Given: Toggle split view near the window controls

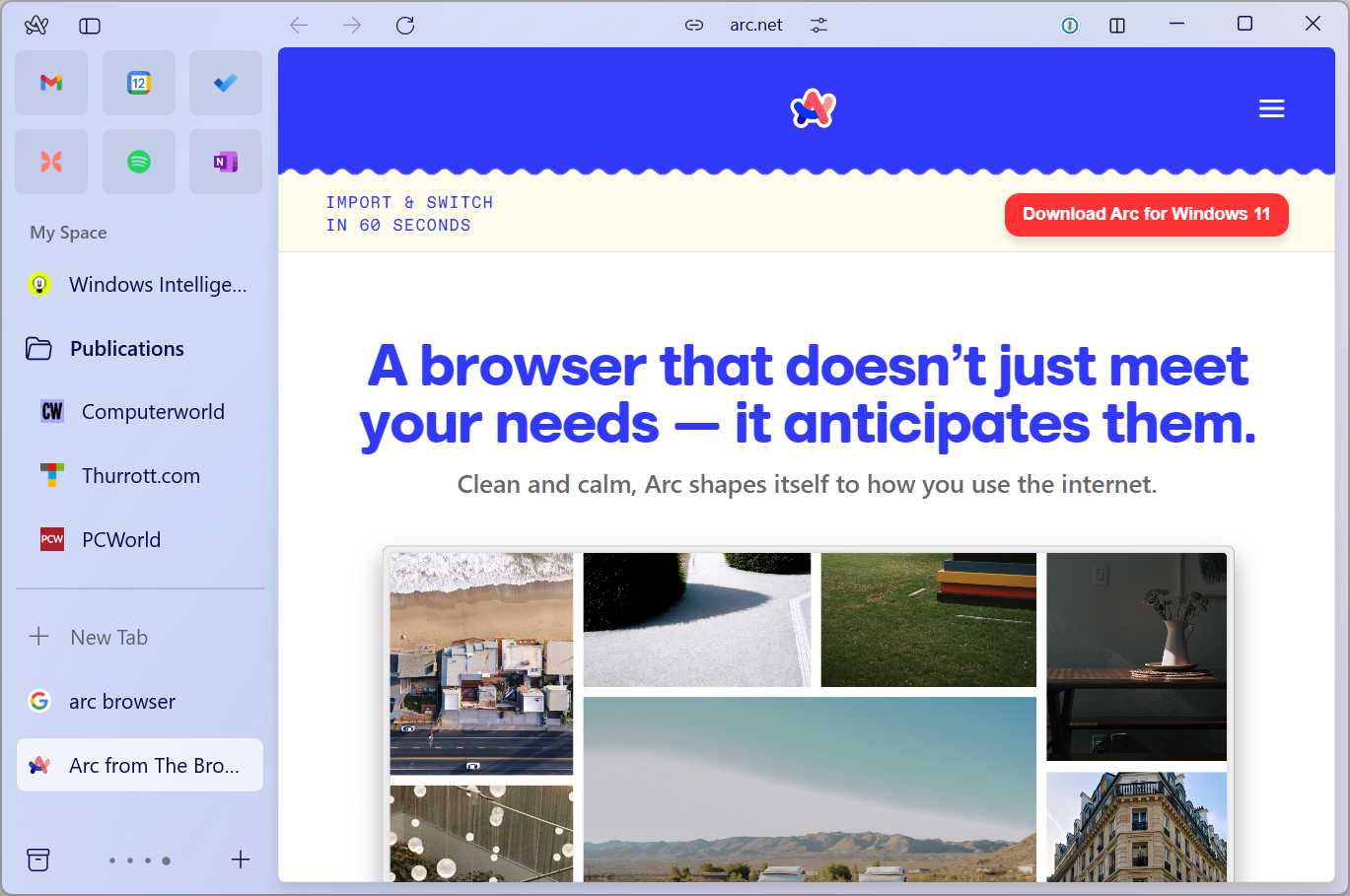Looking at the screenshot, I should (1116, 25).
